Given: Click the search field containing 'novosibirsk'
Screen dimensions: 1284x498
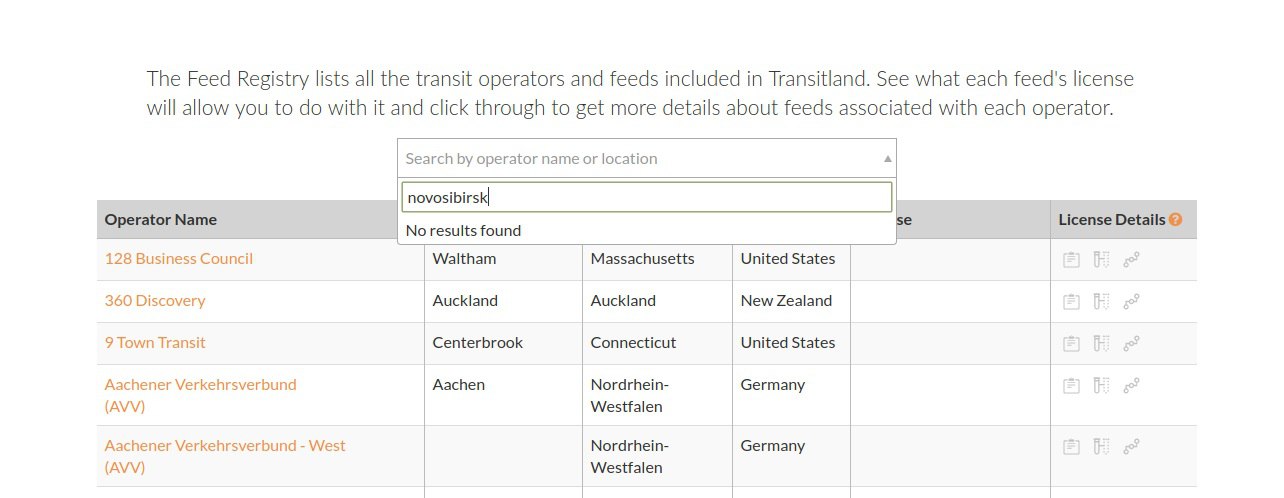Looking at the screenshot, I should (x=647, y=198).
